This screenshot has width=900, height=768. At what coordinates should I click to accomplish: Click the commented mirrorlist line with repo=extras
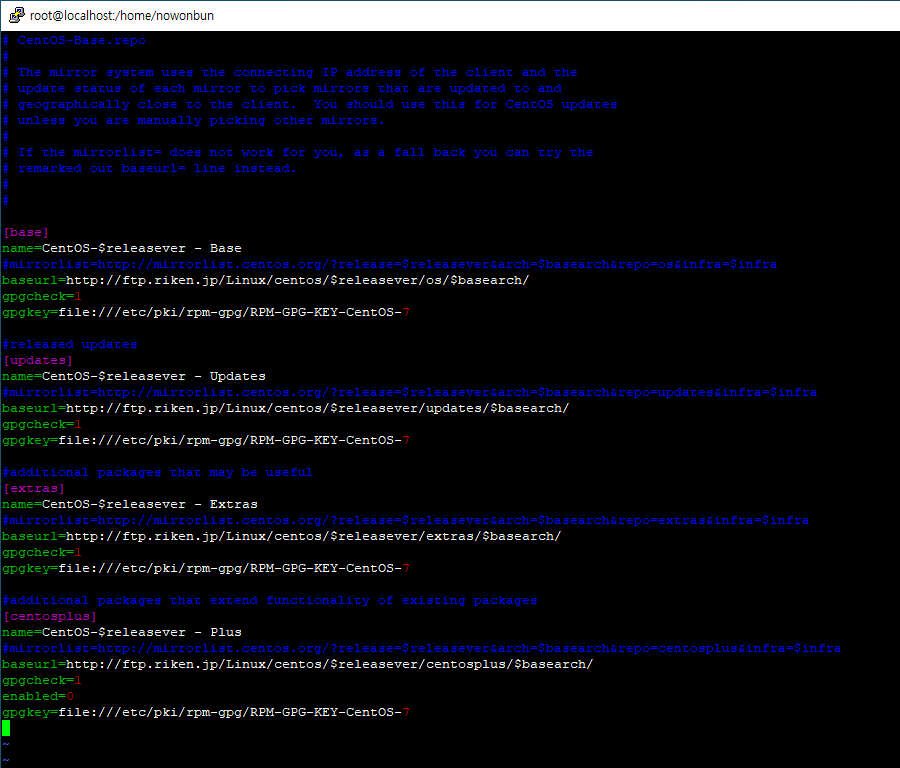click(406, 521)
